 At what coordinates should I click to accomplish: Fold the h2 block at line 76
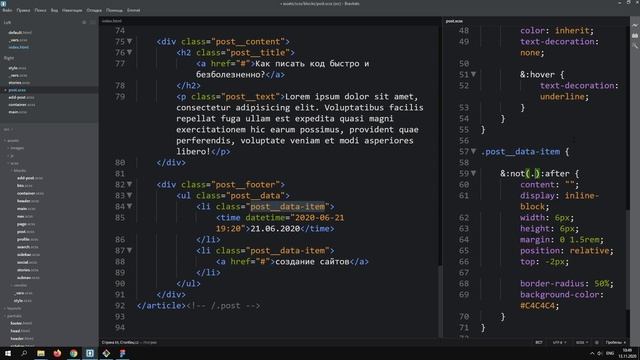click(129, 53)
